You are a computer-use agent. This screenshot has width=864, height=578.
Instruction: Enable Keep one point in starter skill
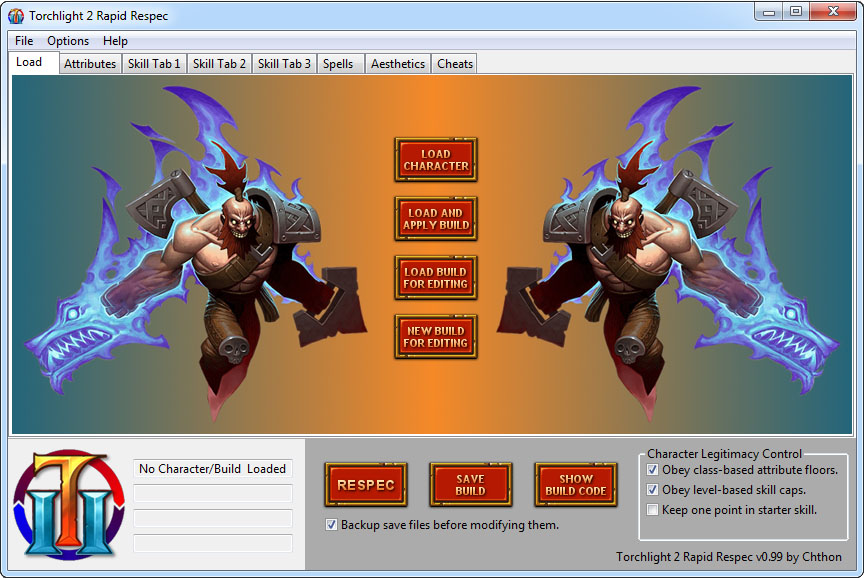tap(653, 510)
